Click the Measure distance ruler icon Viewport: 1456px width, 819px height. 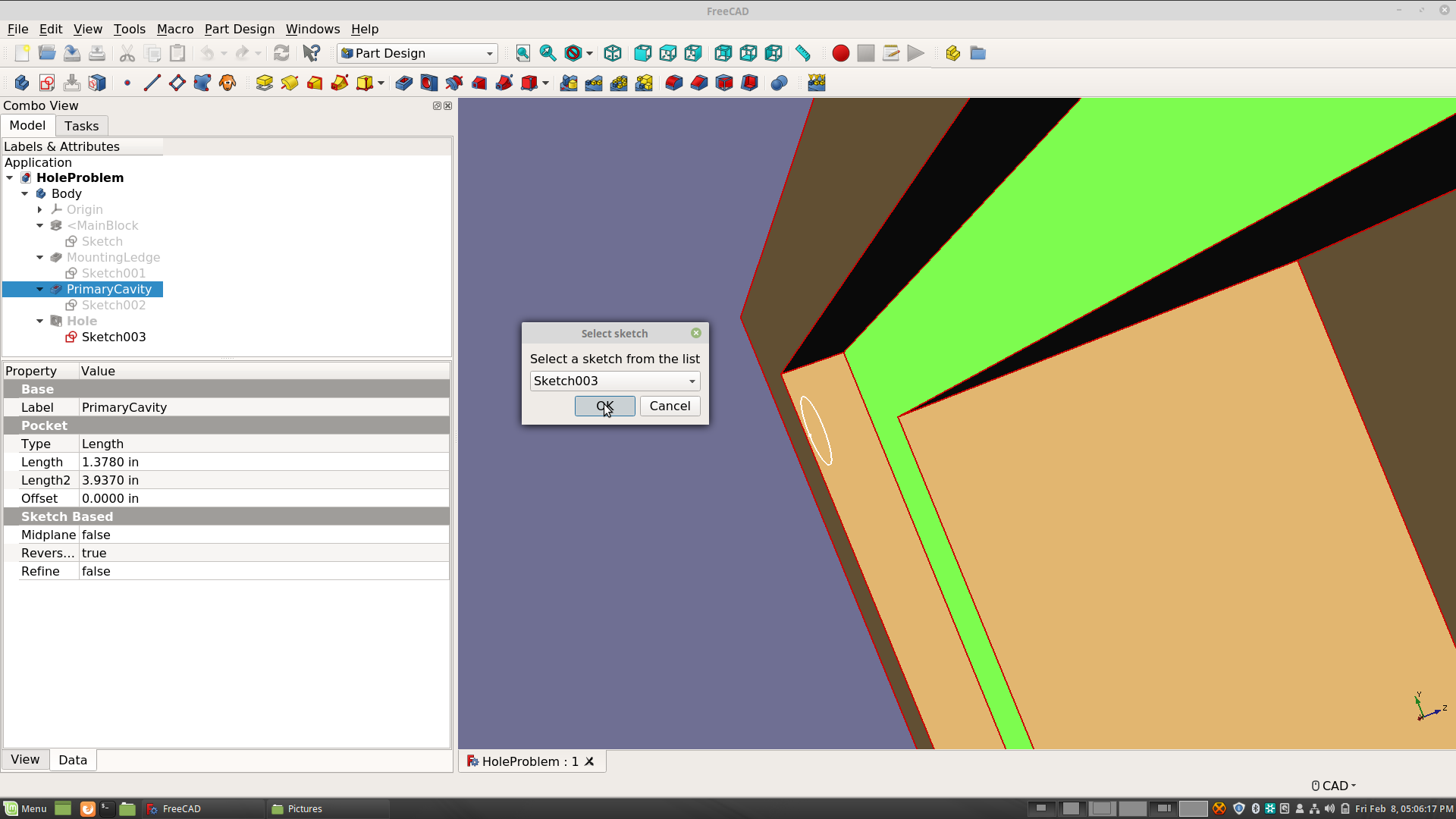[803, 53]
